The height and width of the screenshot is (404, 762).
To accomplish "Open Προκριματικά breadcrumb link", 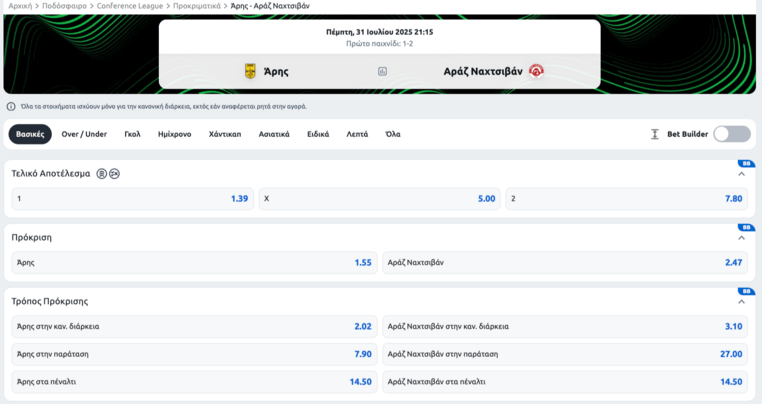I will [197, 6].
